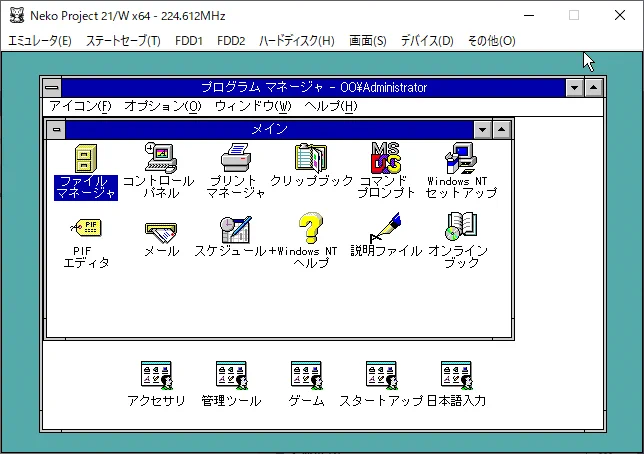This screenshot has height=454, width=644.
Task: Click the Neko Project cat icon in title bar
Action: [x=17, y=16]
